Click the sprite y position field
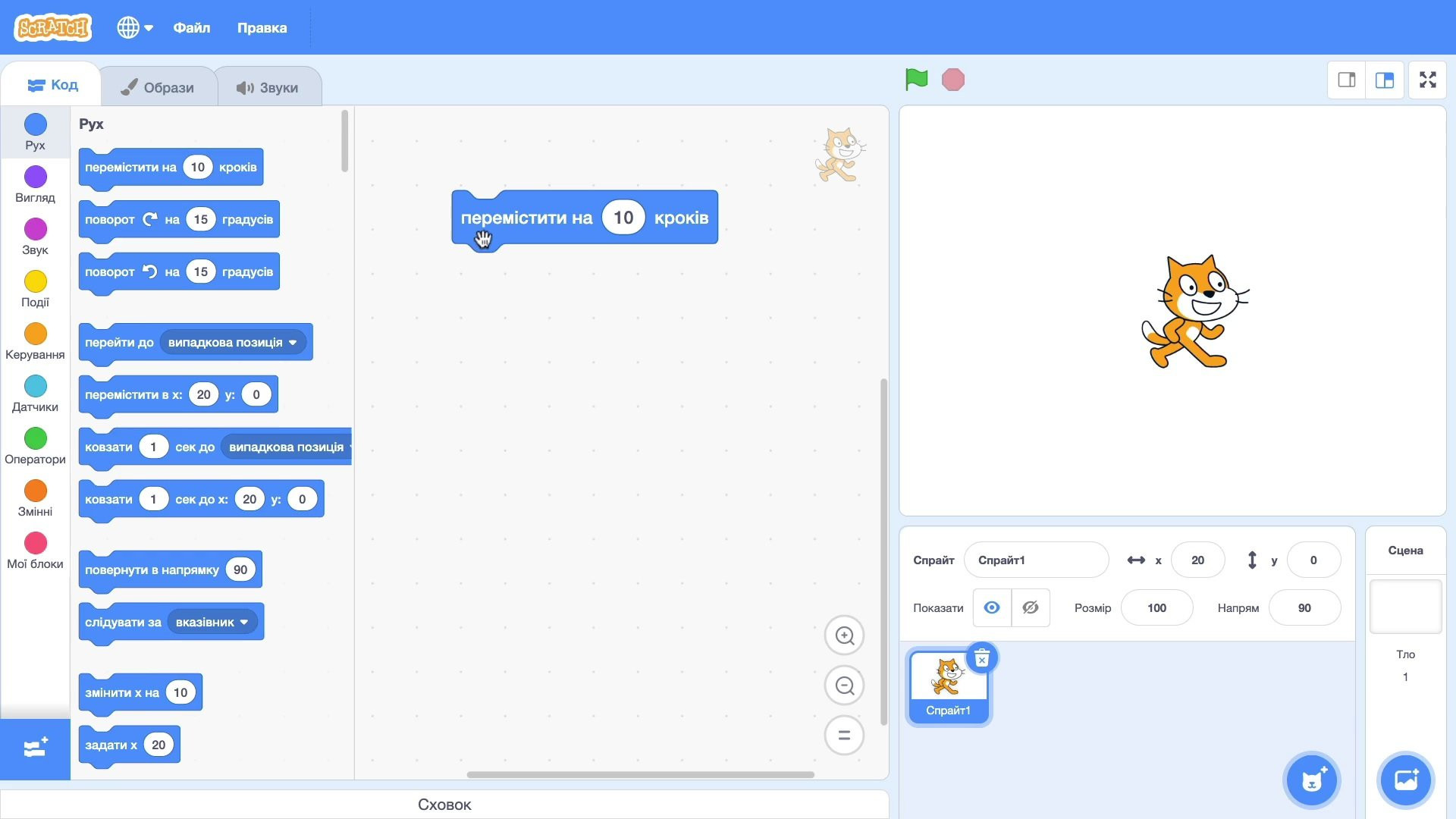The width and height of the screenshot is (1456, 819). click(1313, 560)
